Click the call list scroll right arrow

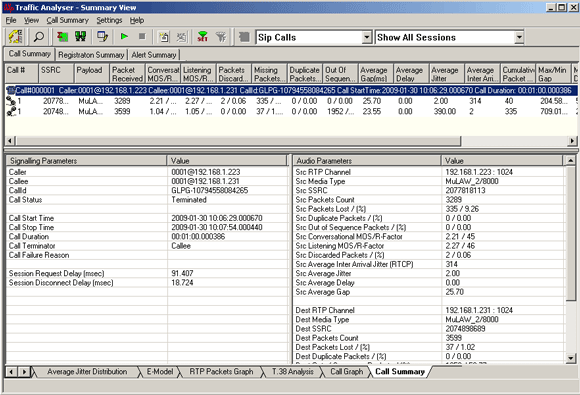(x=573, y=141)
